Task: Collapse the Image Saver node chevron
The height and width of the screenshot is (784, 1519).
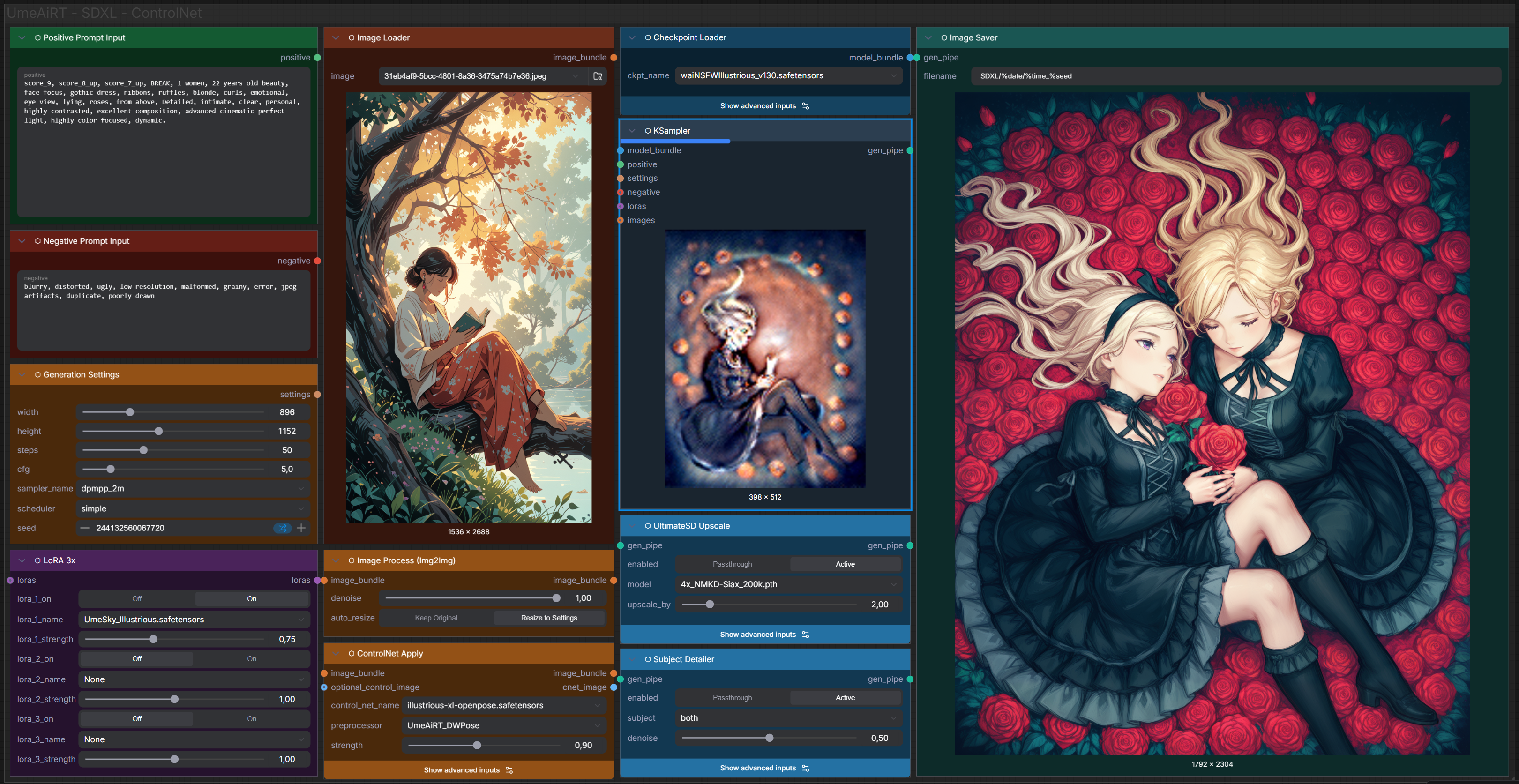Action: coord(928,38)
